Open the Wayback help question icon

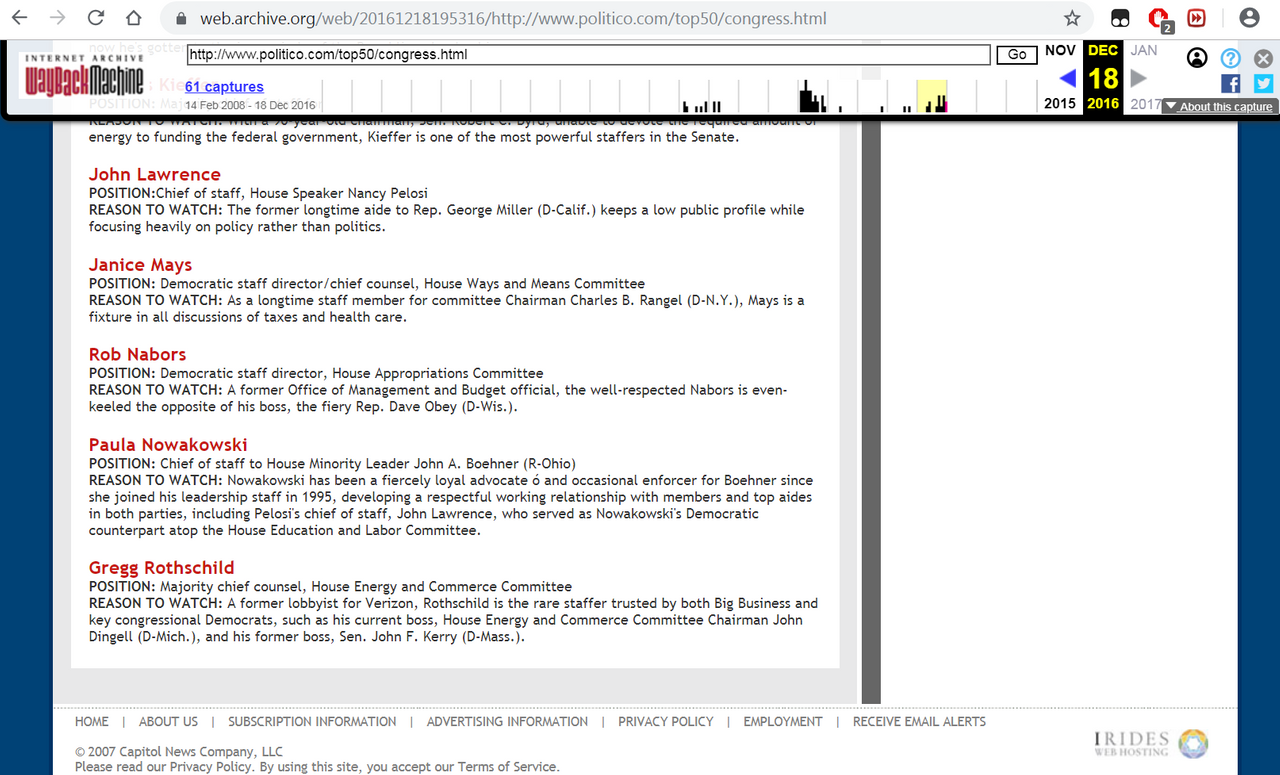(x=1230, y=58)
